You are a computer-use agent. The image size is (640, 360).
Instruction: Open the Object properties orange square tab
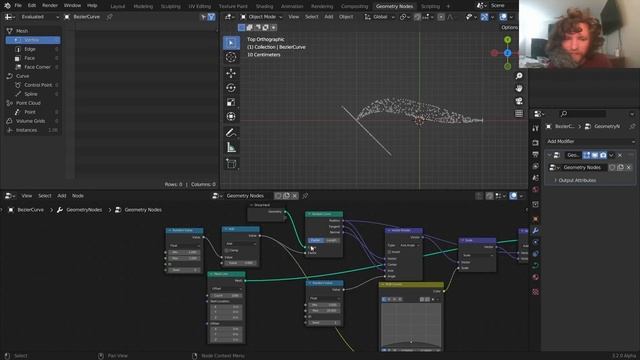tap(536, 219)
